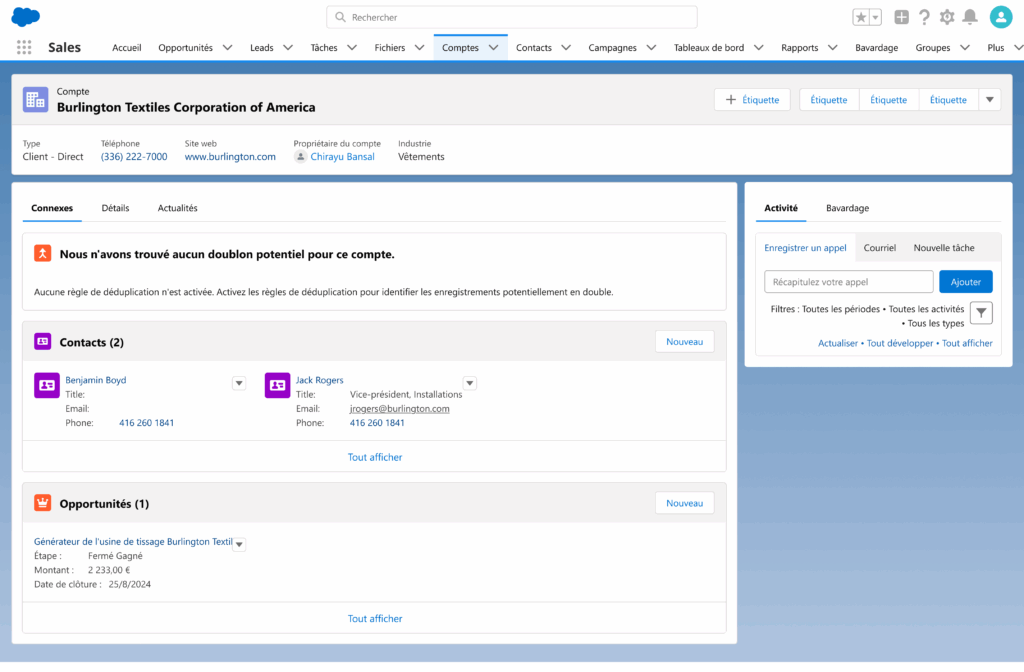The height and width of the screenshot is (672, 1024).
Task: Open Générateur de l'usine de tissage opportunity
Action: point(133,541)
